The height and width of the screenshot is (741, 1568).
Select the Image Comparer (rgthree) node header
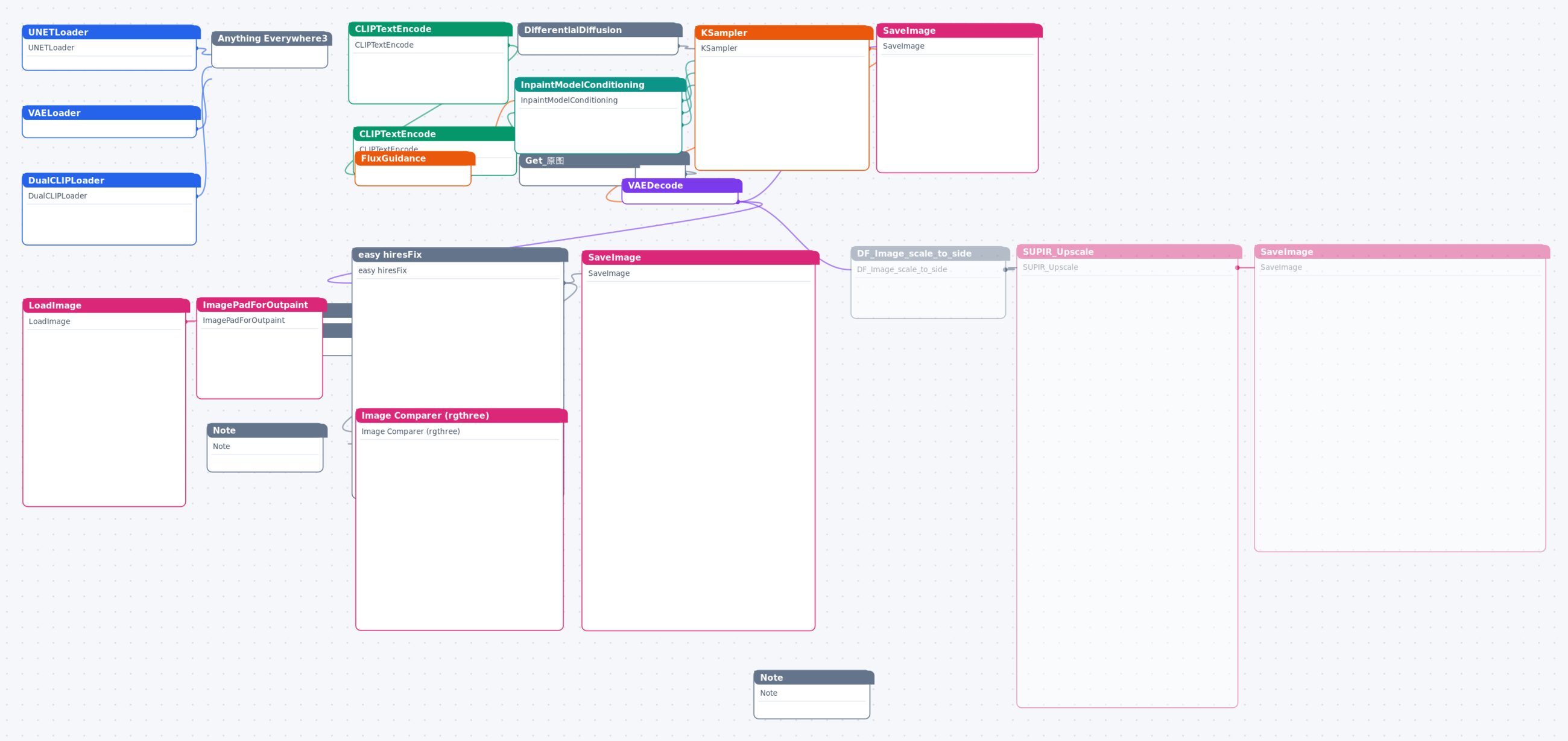click(461, 415)
